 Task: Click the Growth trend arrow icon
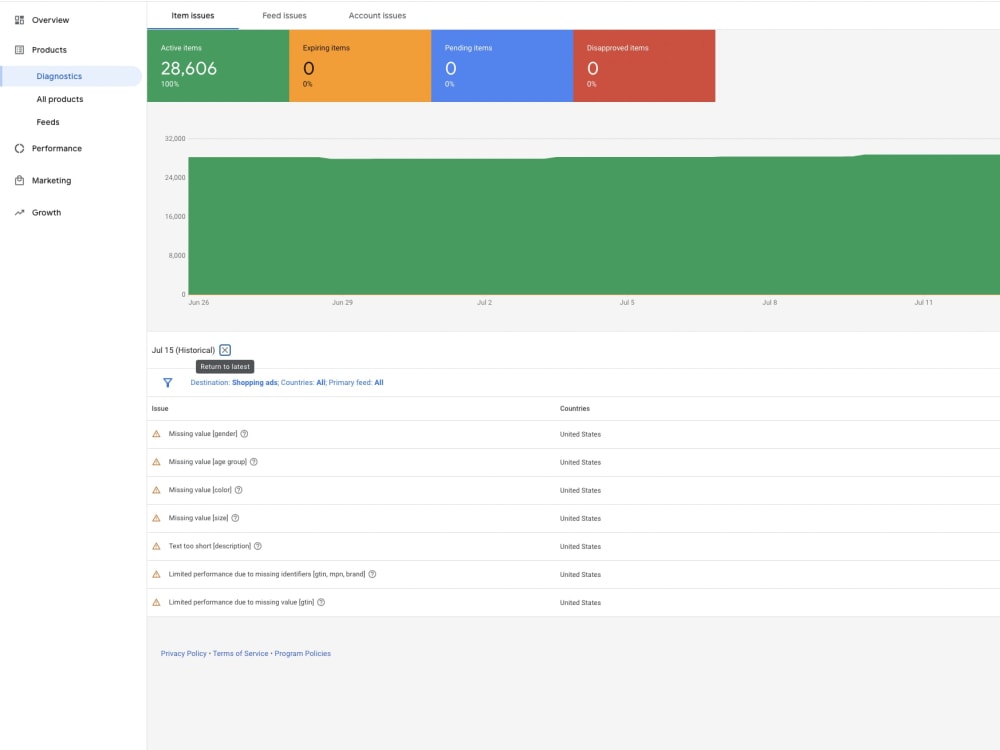tap(19, 213)
